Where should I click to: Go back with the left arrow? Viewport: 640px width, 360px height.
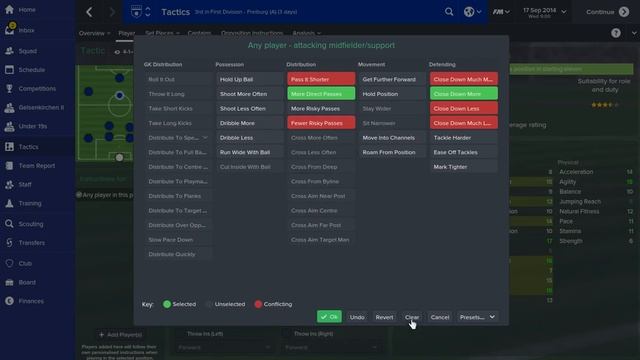pos(89,12)
